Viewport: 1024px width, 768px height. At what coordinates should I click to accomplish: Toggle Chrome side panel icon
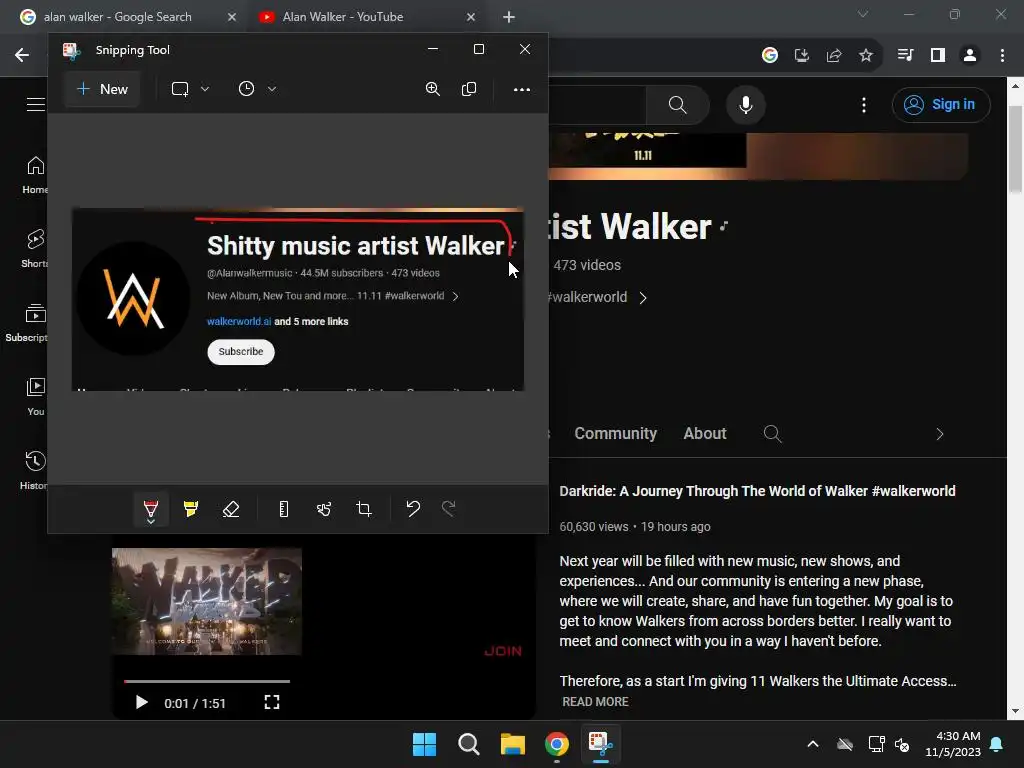pyautogui.click(x=938, y=56)
